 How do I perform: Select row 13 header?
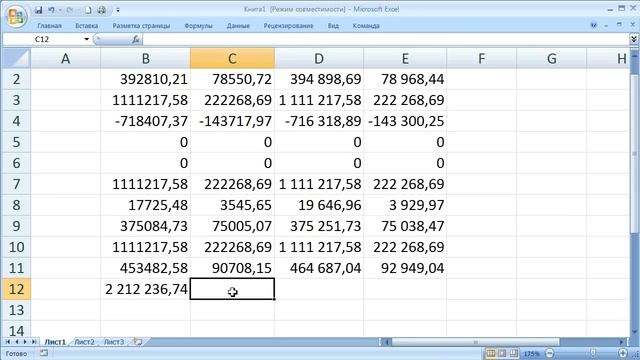[16, 310]
